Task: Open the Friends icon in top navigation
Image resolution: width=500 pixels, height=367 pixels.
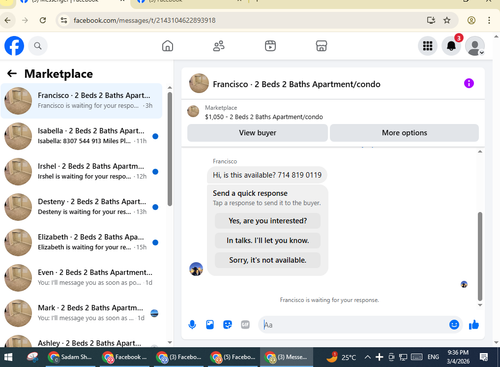Action: (x=219, y=46)
